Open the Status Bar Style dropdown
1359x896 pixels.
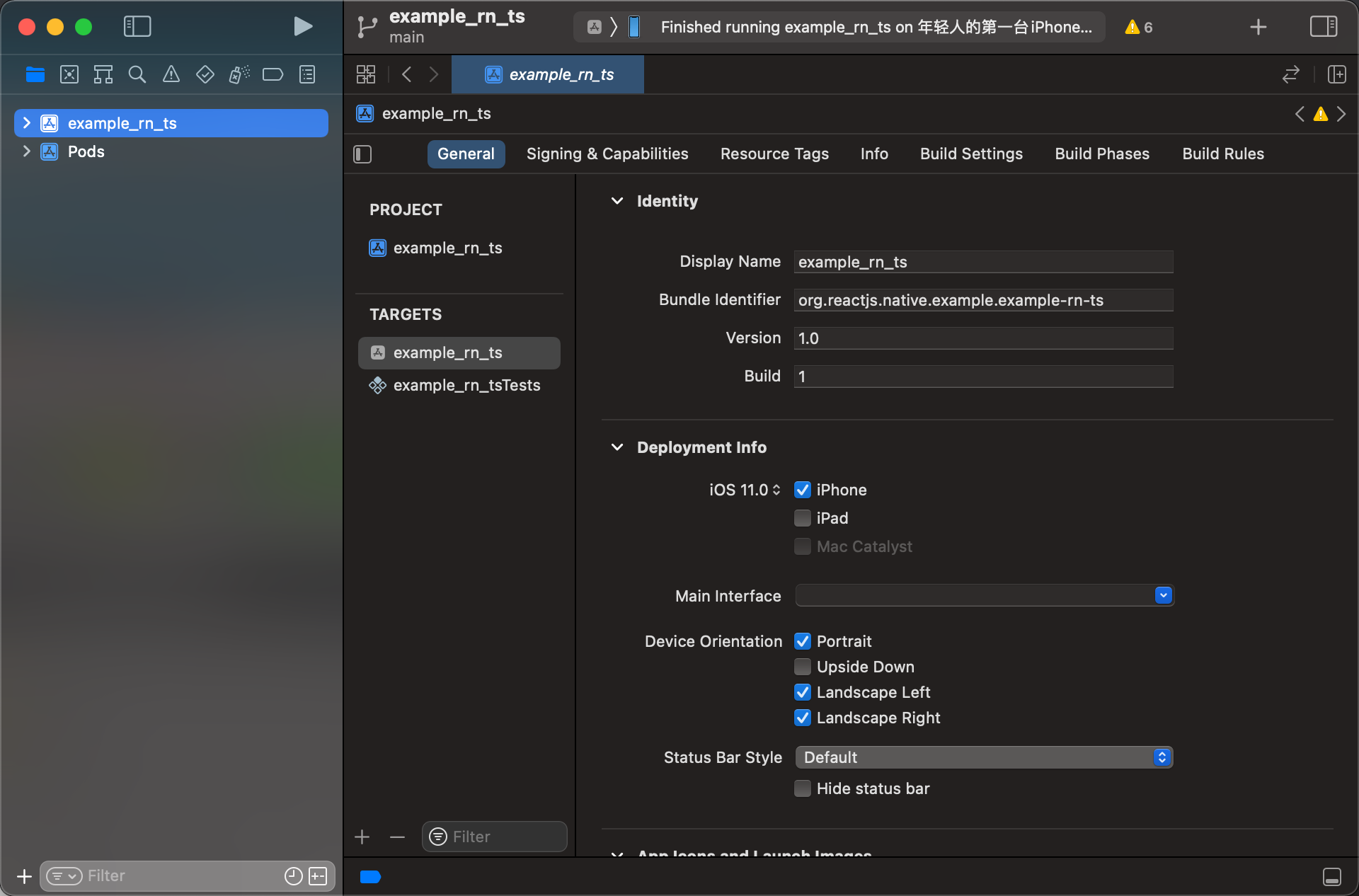point(984,757)
